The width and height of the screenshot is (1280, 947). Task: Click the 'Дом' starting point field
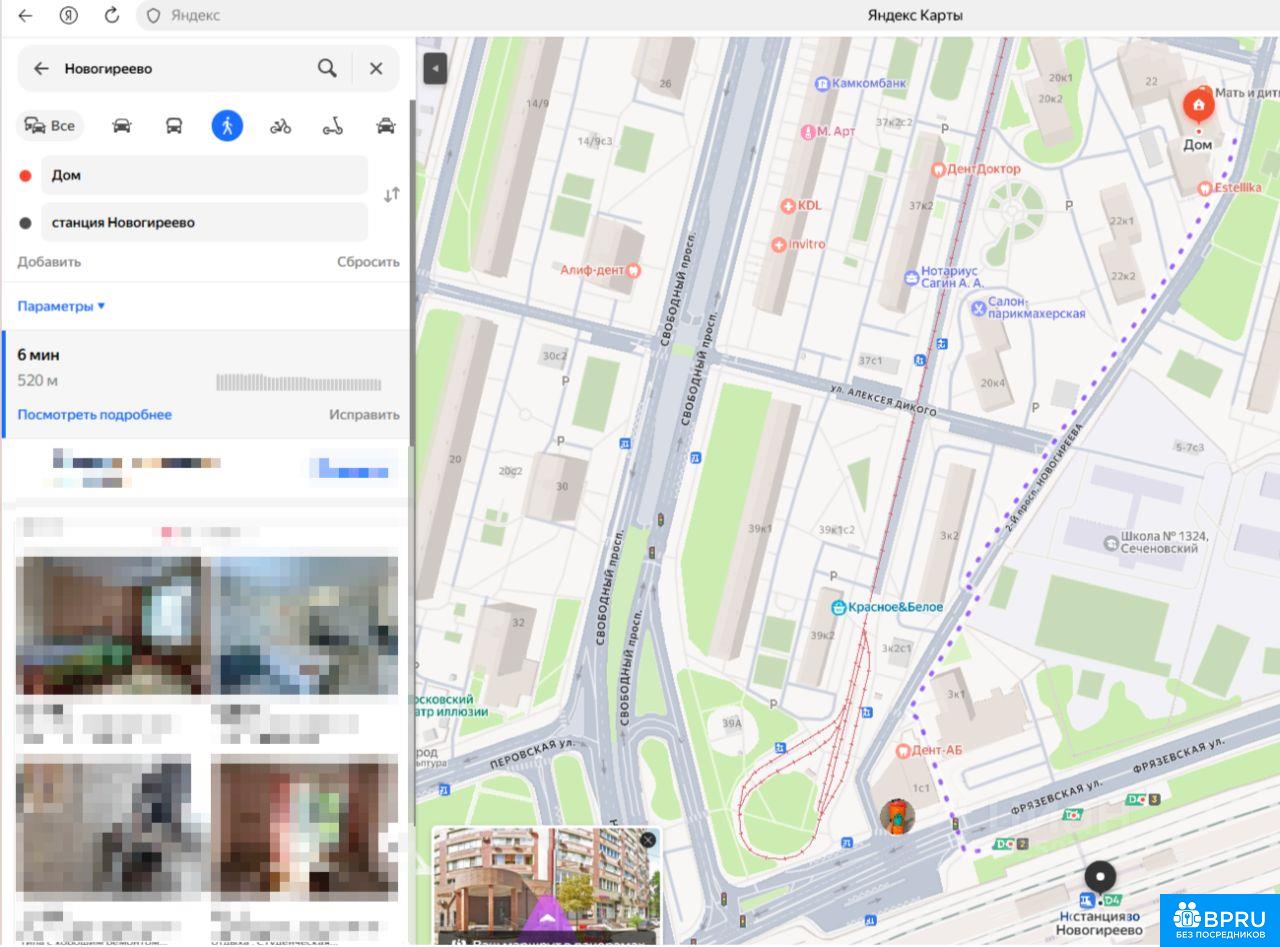(x=204, y=175)
